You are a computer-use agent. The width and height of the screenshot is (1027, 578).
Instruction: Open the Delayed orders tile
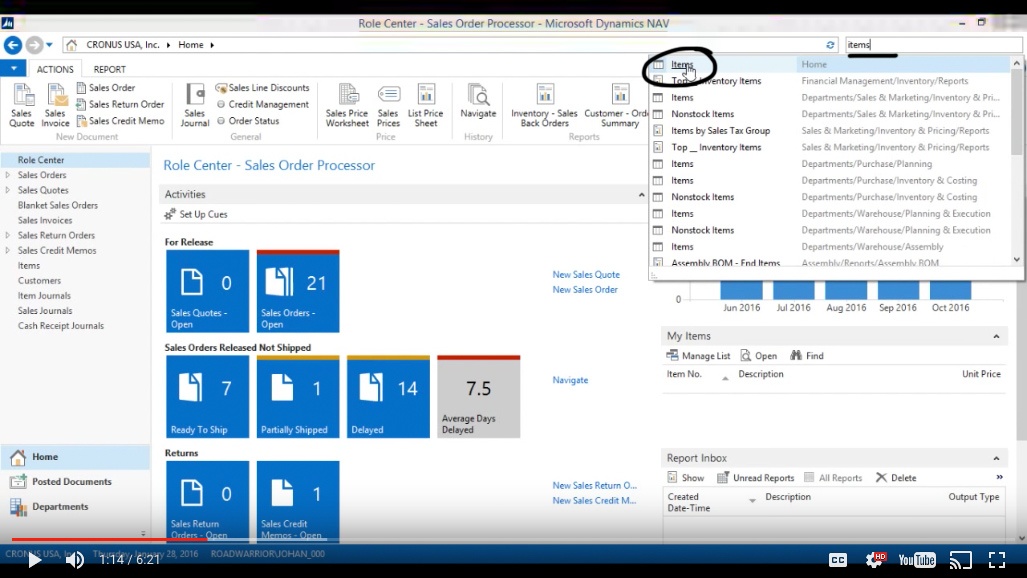pos(388,396)
